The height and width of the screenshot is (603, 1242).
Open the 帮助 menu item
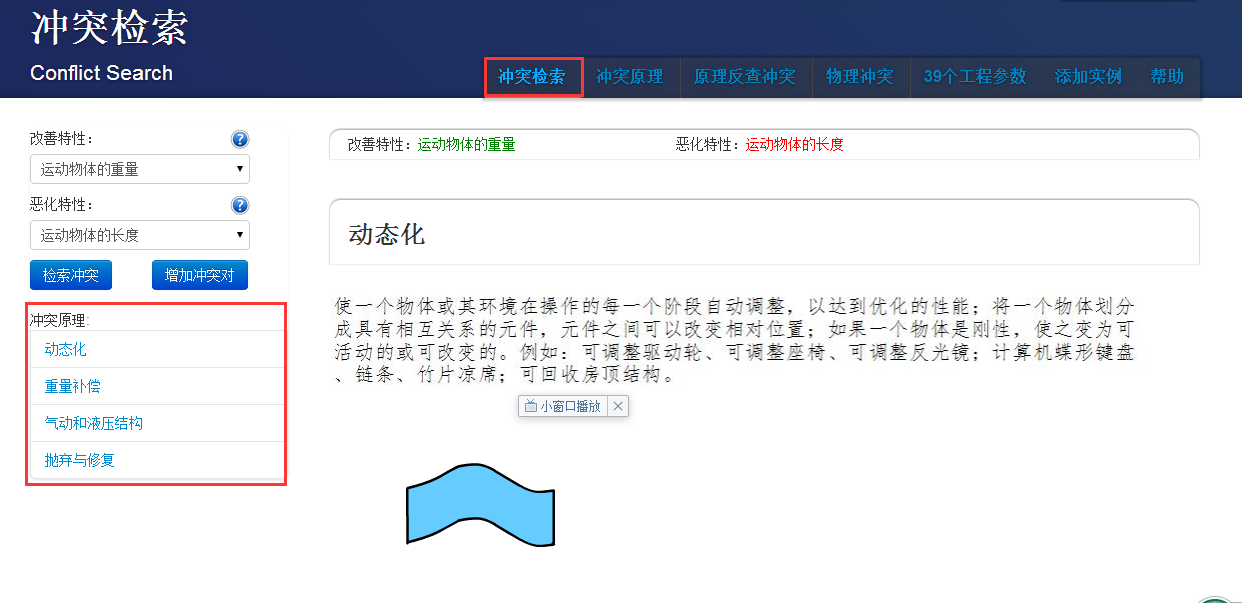[1167, 77]
